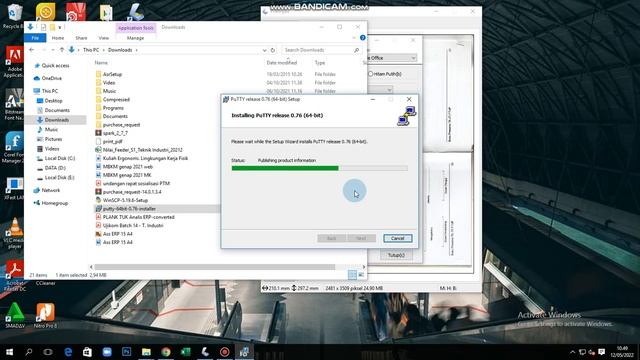640x360 pixels.
Task: Select This PC in navigation pane
Action: pos(49,91)
